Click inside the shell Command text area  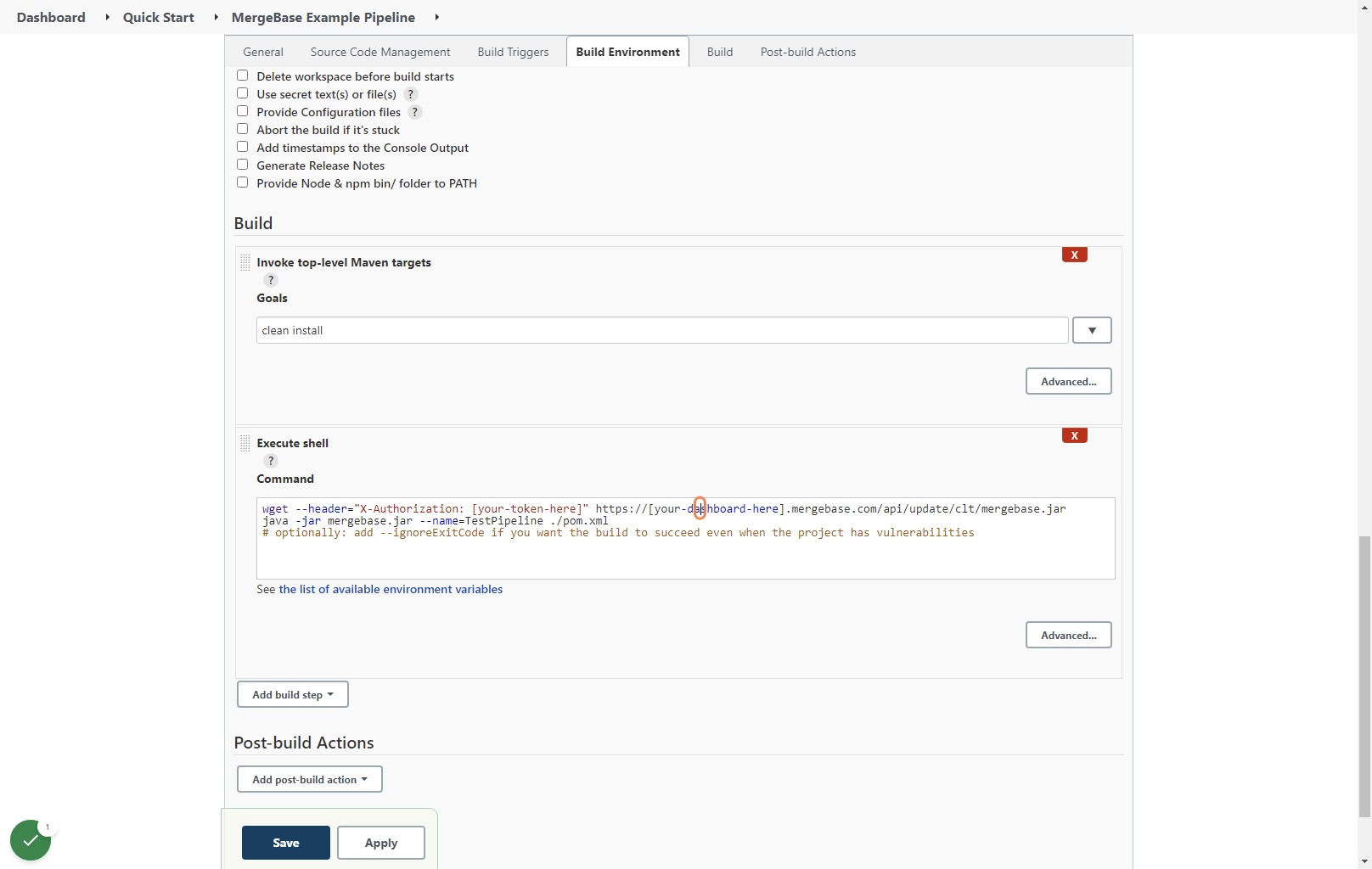pos(686,538)
